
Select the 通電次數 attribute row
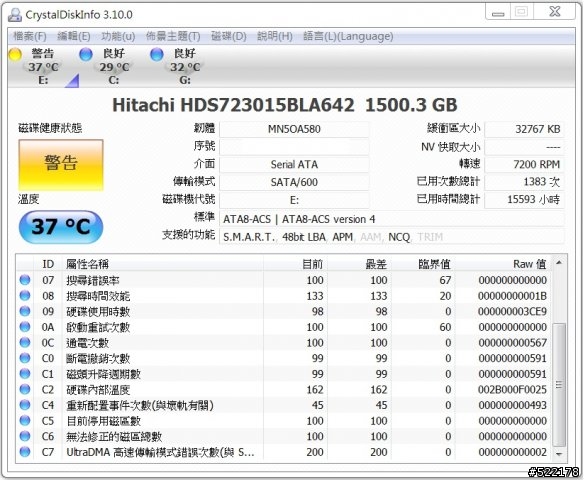284,342
